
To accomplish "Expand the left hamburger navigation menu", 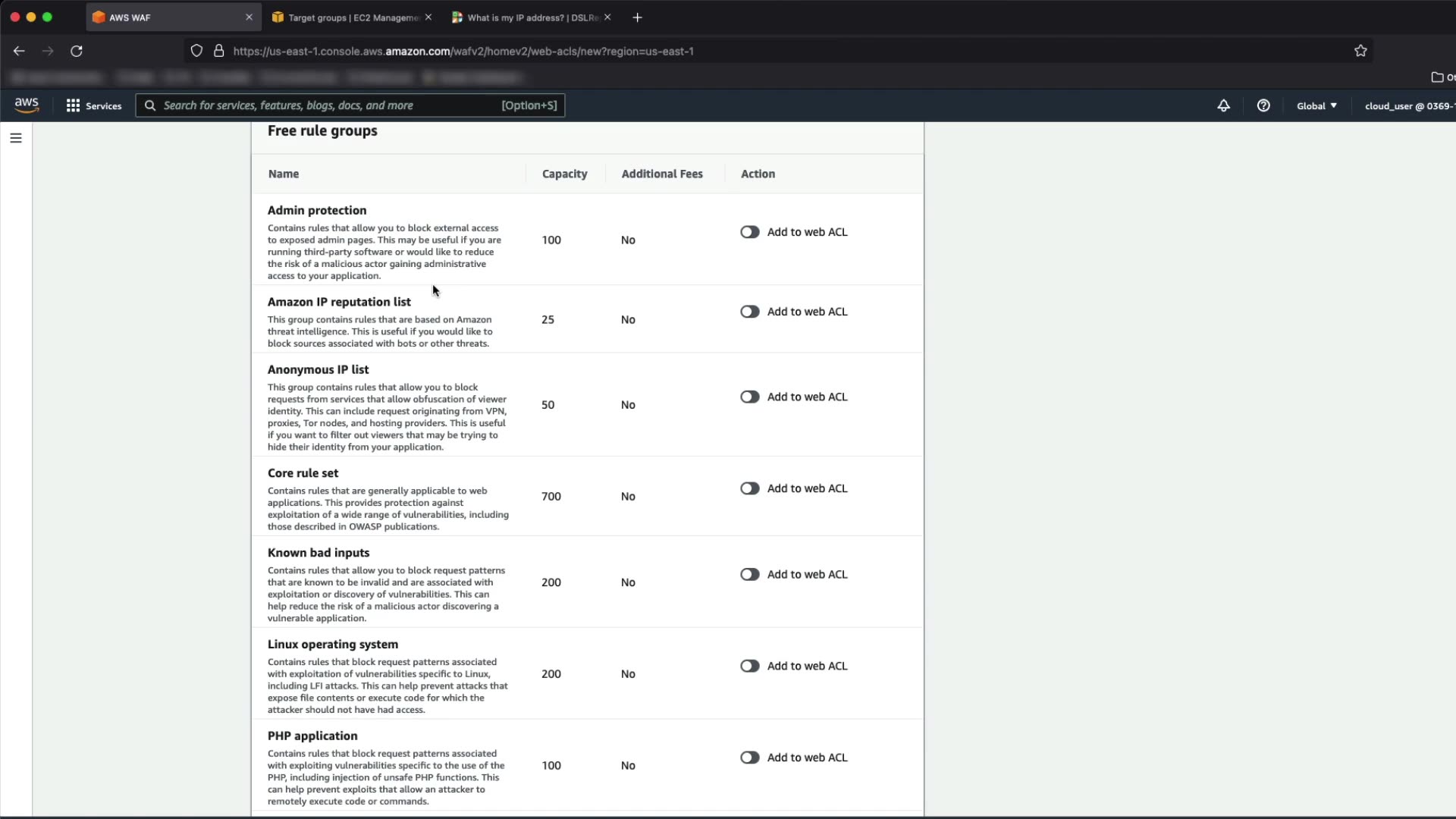I will [16, 138].
